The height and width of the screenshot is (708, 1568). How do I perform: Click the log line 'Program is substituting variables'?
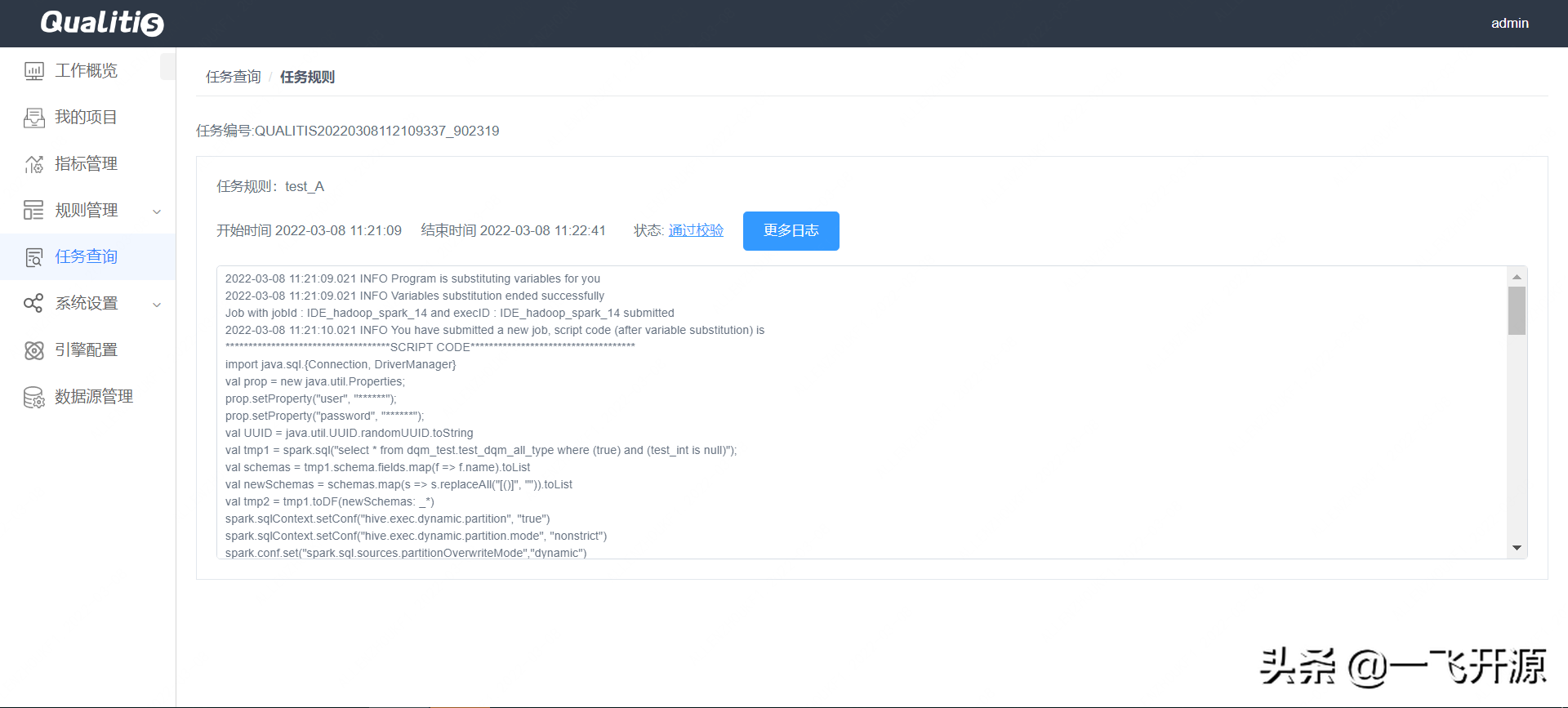point(412,278)
